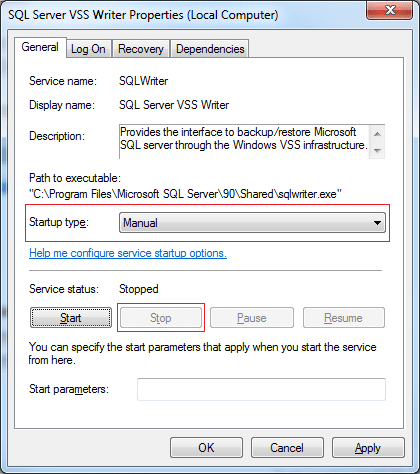The height and width of the screenshot is (474, 420).
Task: Close the SQL Server VSS Writer dialog
Action: tap(389, 10)
